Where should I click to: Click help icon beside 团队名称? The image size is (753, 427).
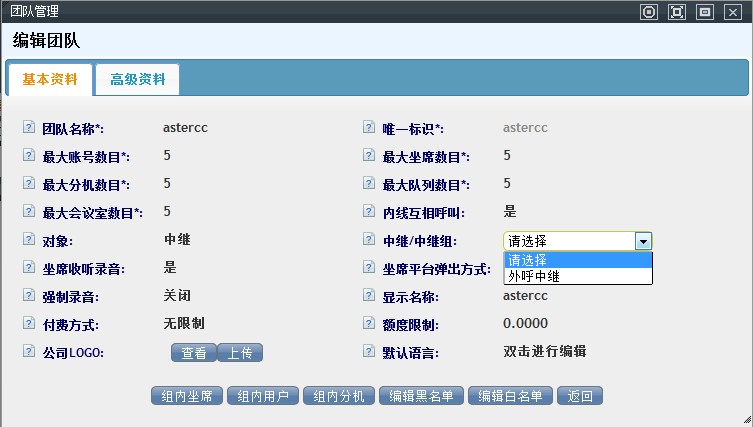[x=29, y=128]
